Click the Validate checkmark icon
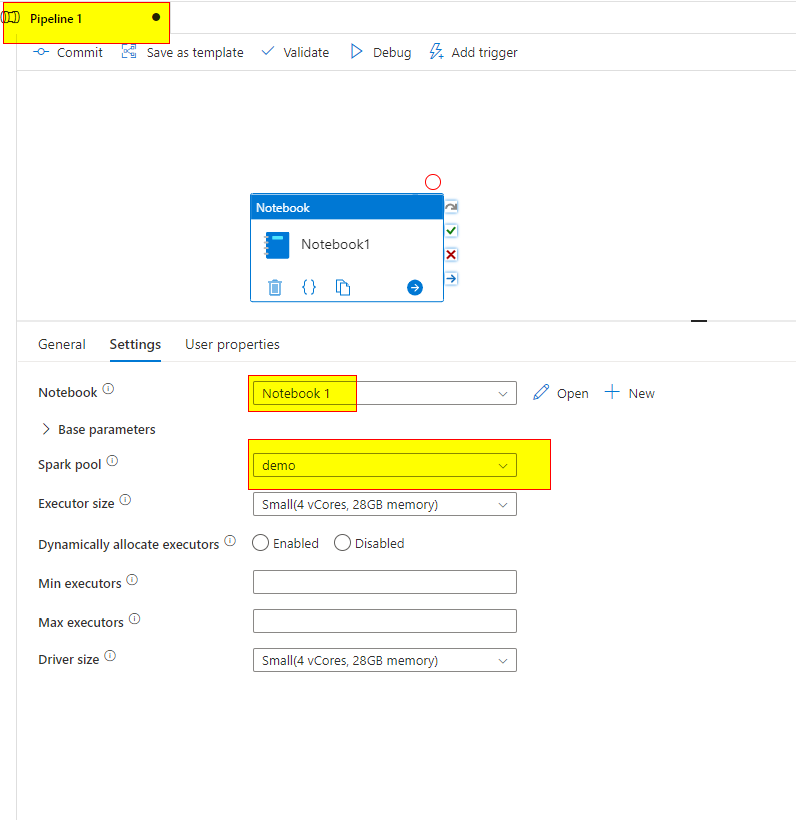 (x=268, y=51)
